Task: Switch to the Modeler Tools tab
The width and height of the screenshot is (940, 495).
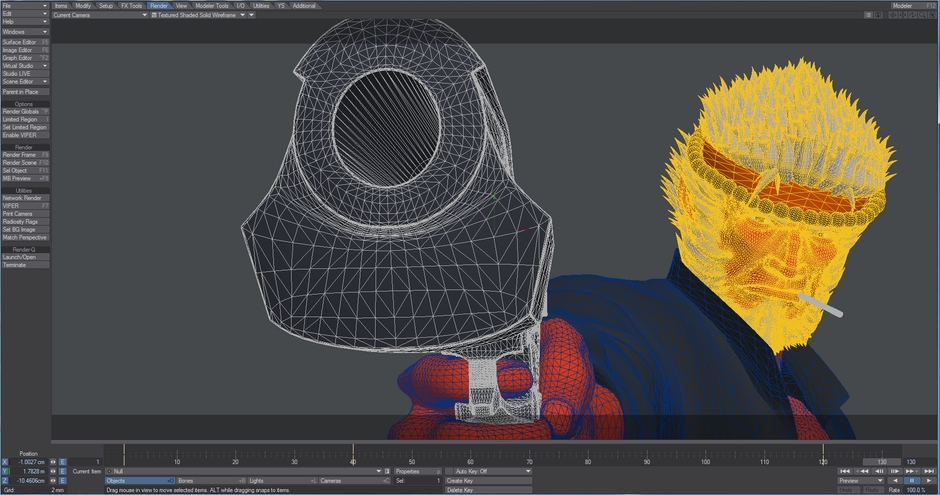Action: pyautogui.click(x=211, y=5)
